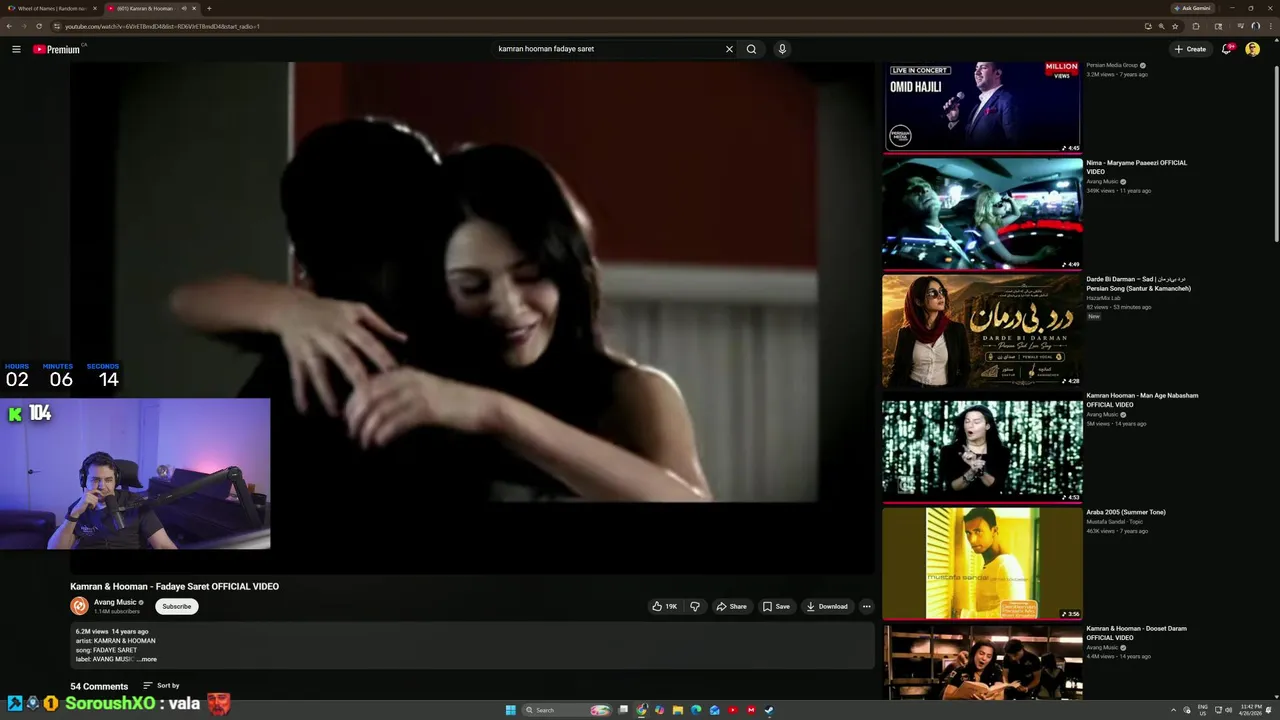Open Omid Hajili concert video thumbnail

[x=982, y=106]
